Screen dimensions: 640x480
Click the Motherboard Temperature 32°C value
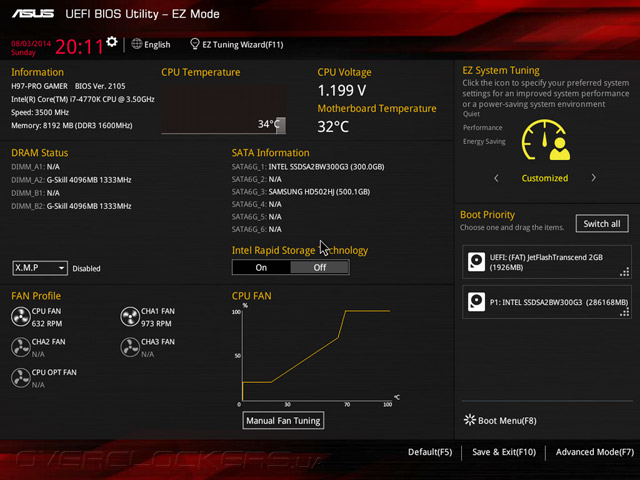click(x=333, y=127)
